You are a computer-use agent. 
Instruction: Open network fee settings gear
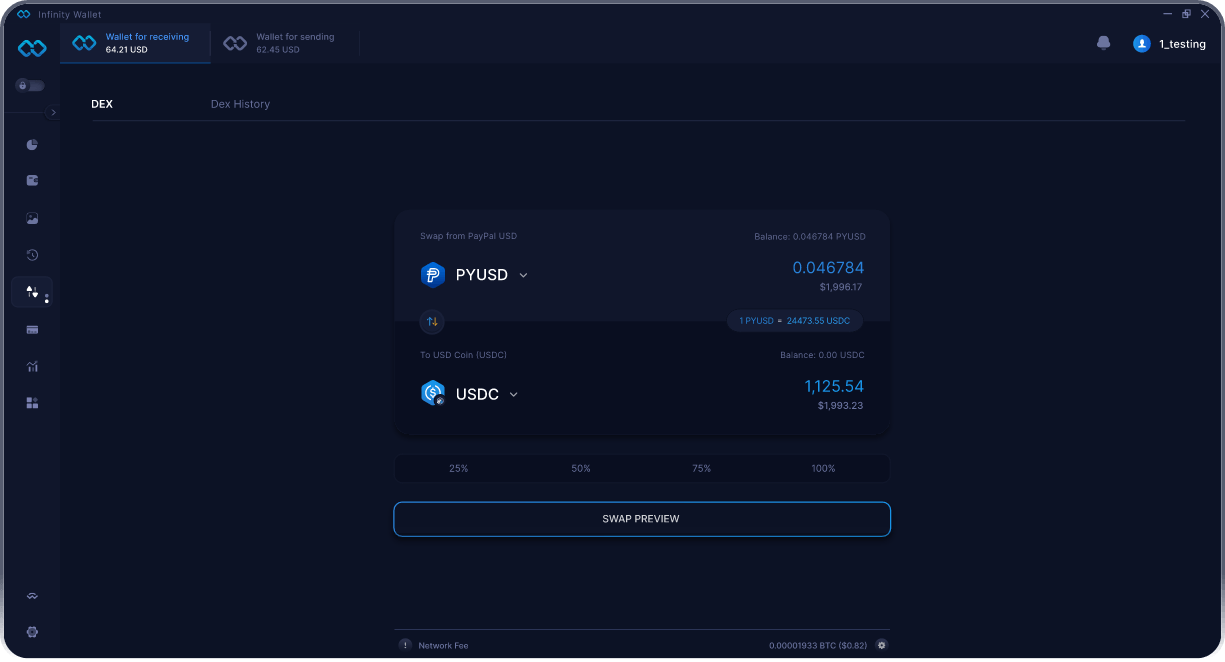point(881,645)
